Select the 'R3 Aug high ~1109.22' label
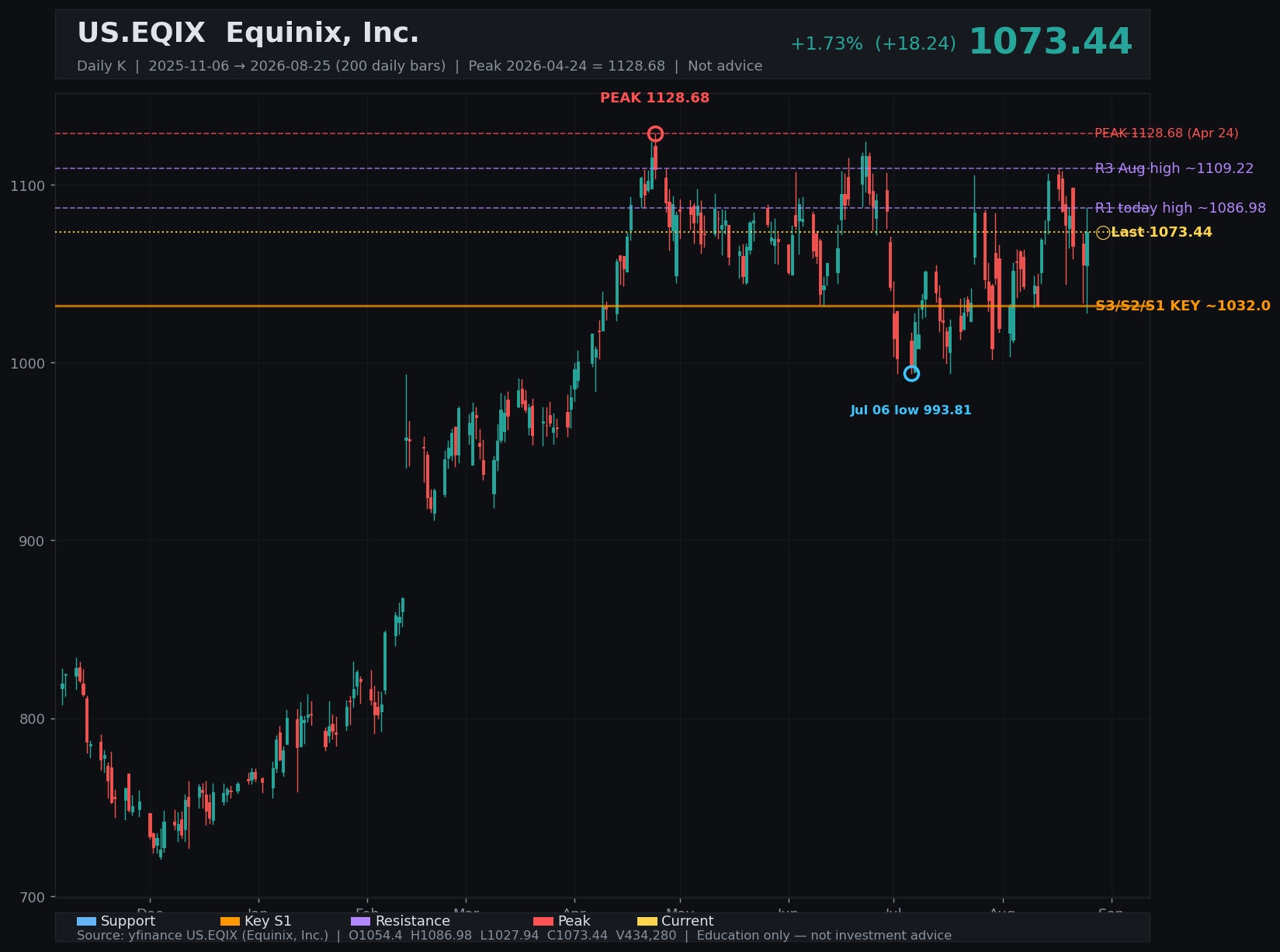This screenshot has width=1280, height=952. pyautogui.click(x=1174, y=168)
